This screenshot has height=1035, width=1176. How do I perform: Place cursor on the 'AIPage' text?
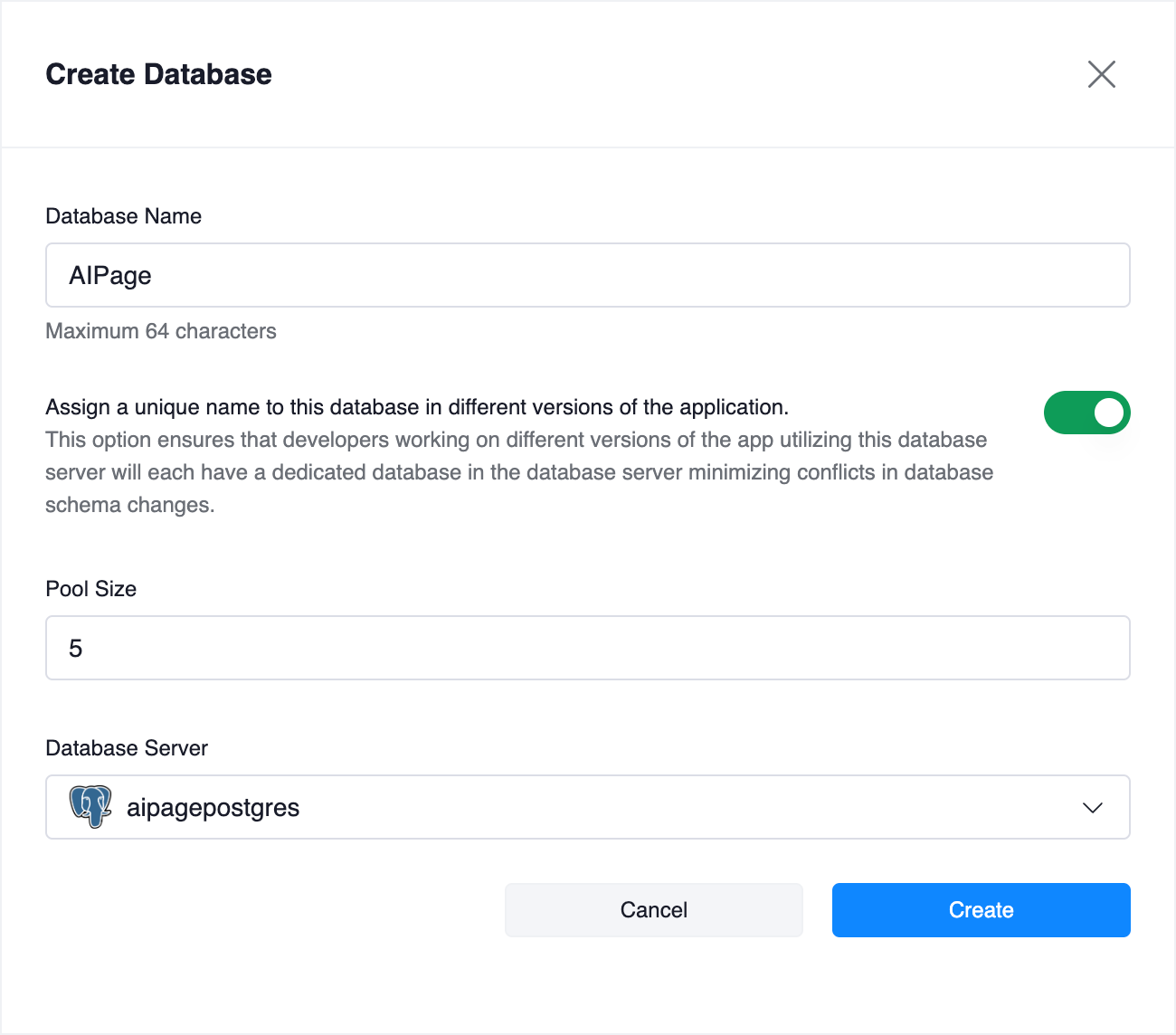tap(110, 276)
